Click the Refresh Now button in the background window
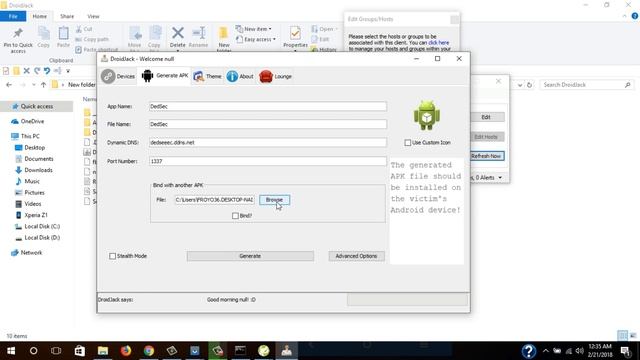640x360 pixels. (486, 156)
